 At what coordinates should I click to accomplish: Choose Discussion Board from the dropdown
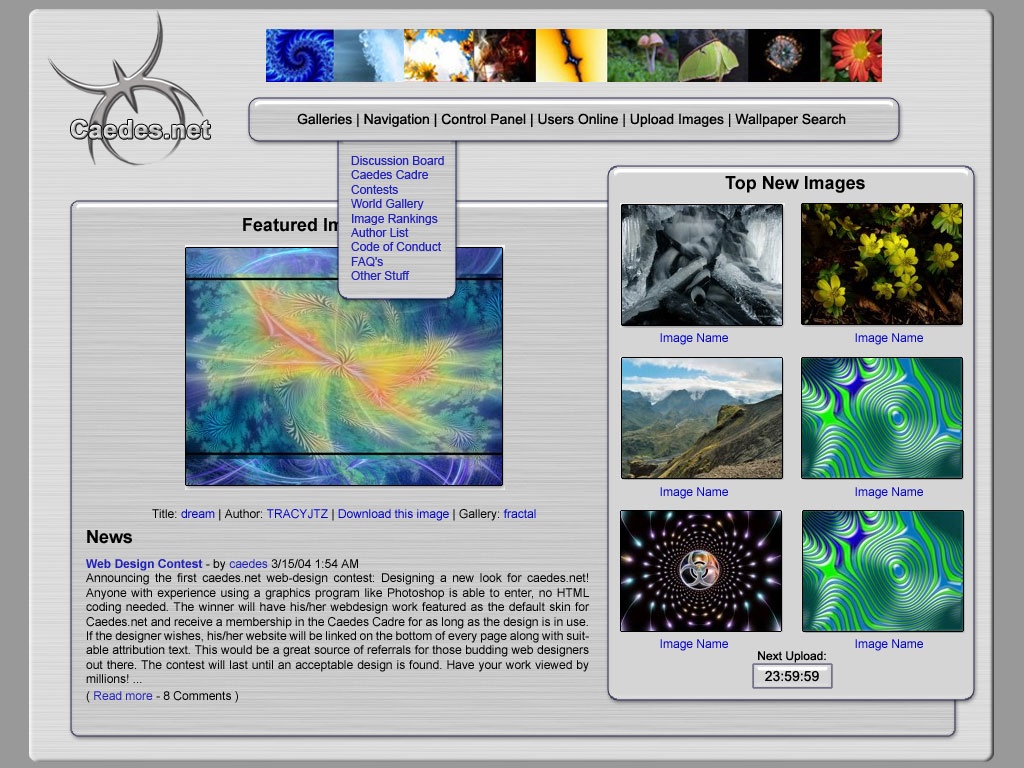tap(397, 161)
